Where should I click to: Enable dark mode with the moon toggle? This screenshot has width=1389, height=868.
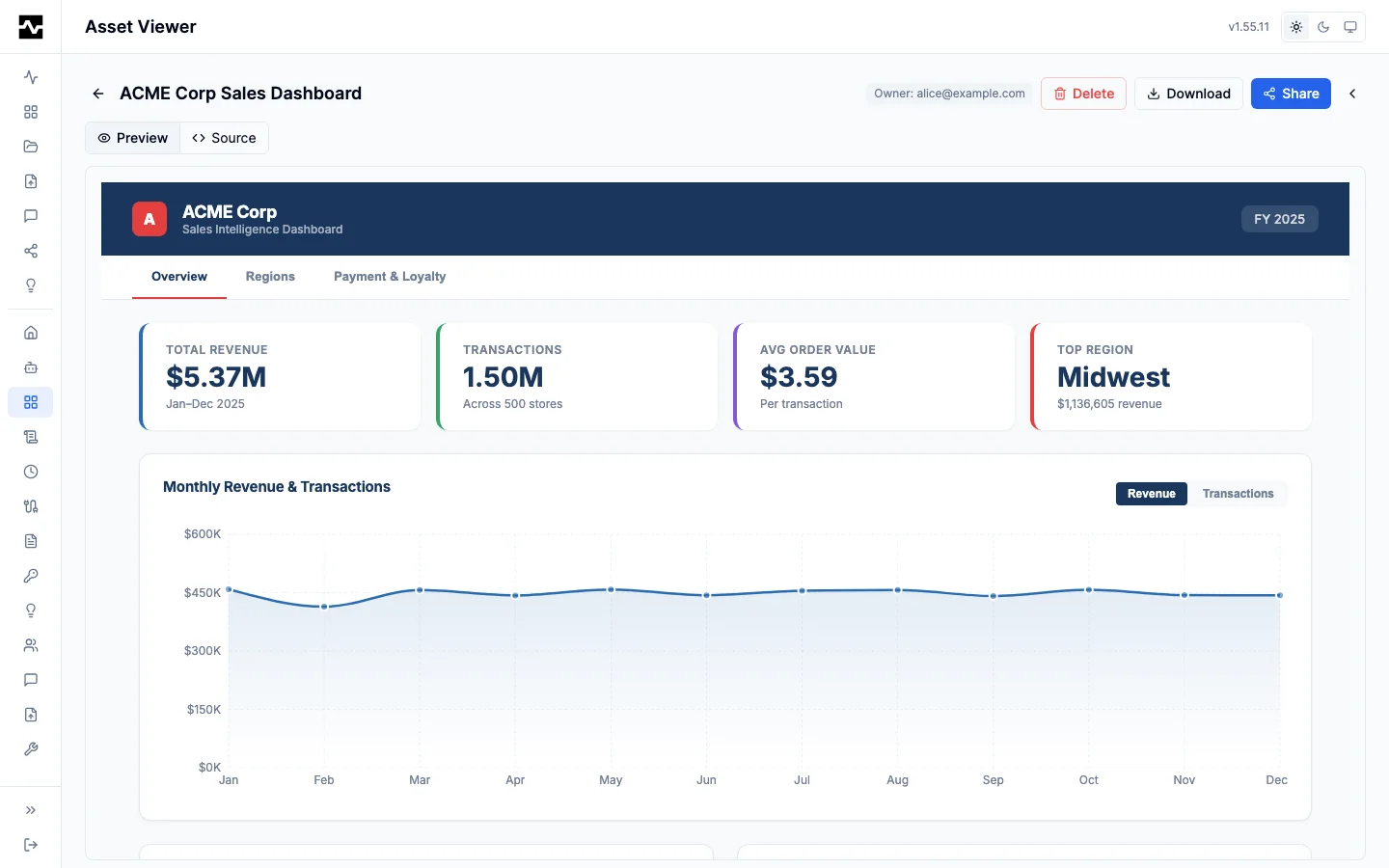tap(1322, 27)
